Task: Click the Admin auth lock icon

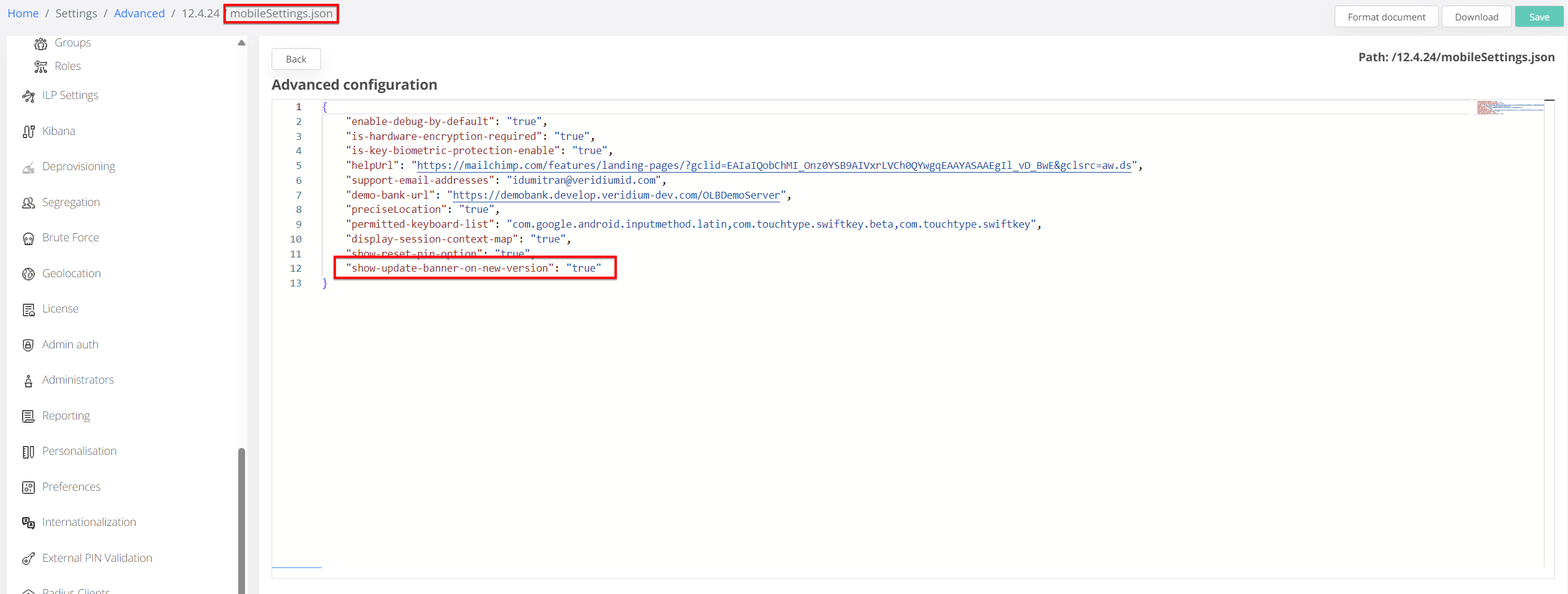Action: click(x=28, y=345)
